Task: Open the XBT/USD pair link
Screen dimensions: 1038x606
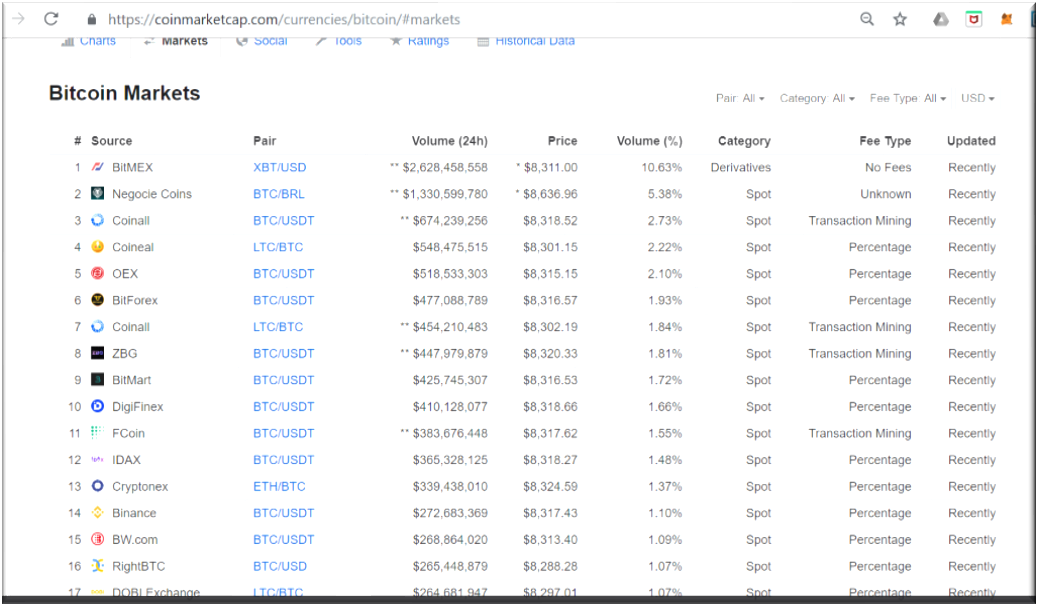Action: click(279, 168)
